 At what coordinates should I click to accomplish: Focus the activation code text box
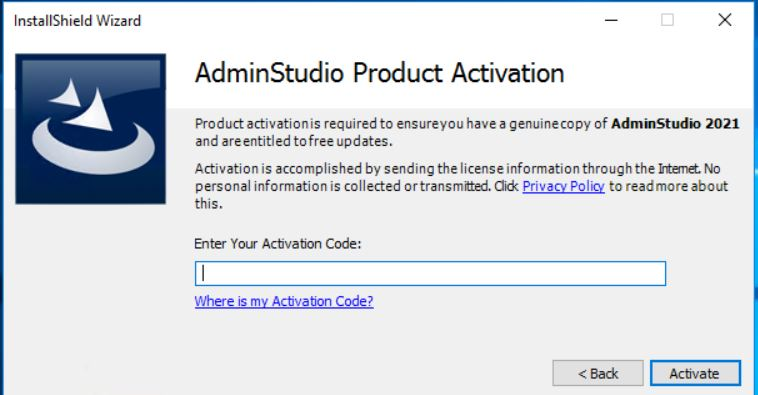pos(430,274)
